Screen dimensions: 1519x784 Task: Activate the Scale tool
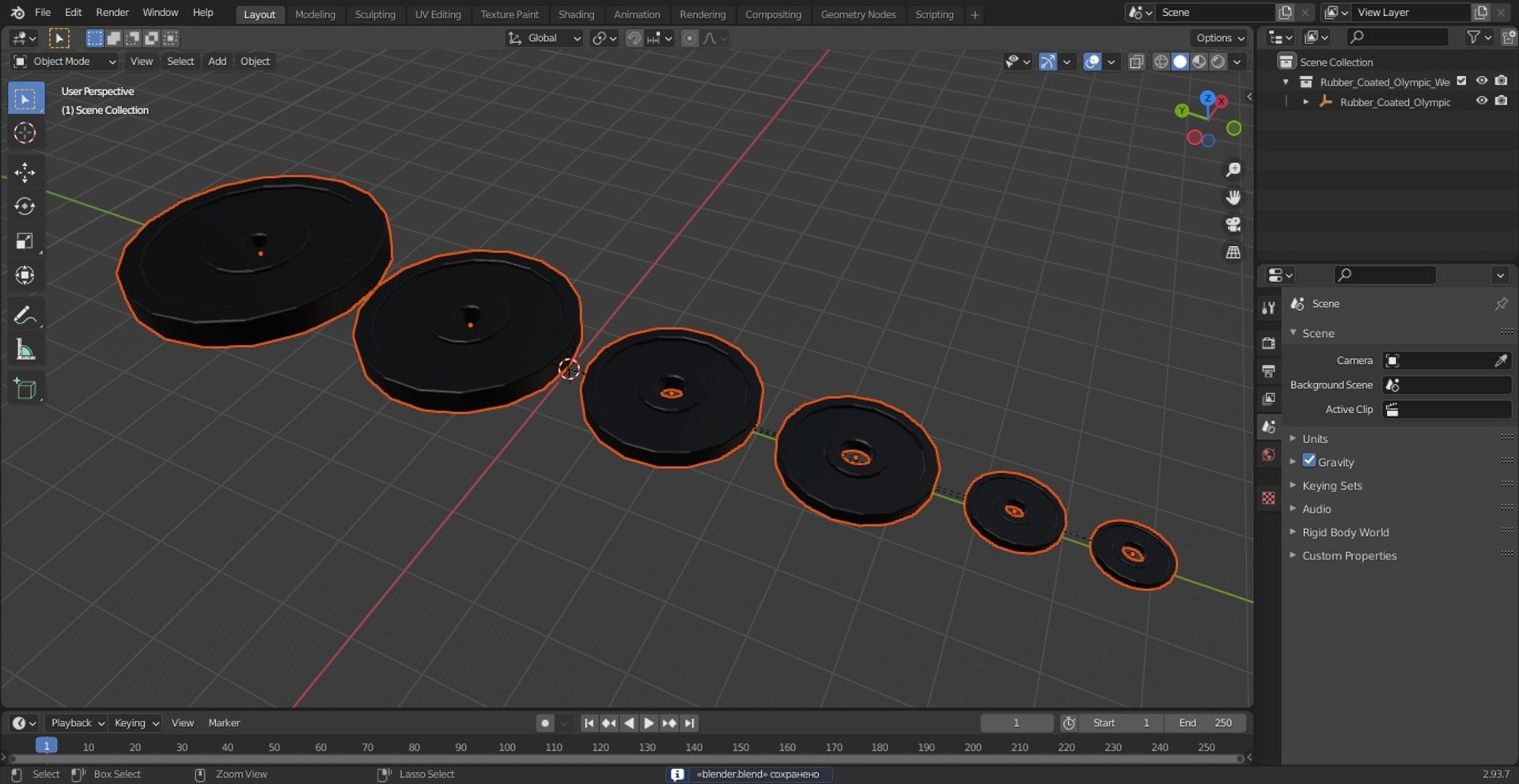point(25,241)
